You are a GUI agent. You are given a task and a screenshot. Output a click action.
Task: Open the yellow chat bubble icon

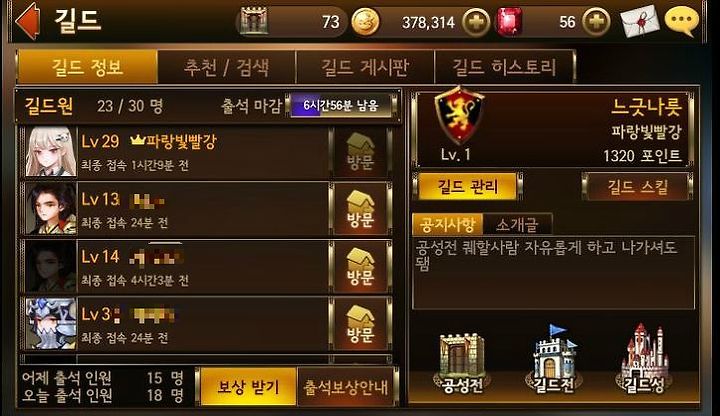pos(681,21)
